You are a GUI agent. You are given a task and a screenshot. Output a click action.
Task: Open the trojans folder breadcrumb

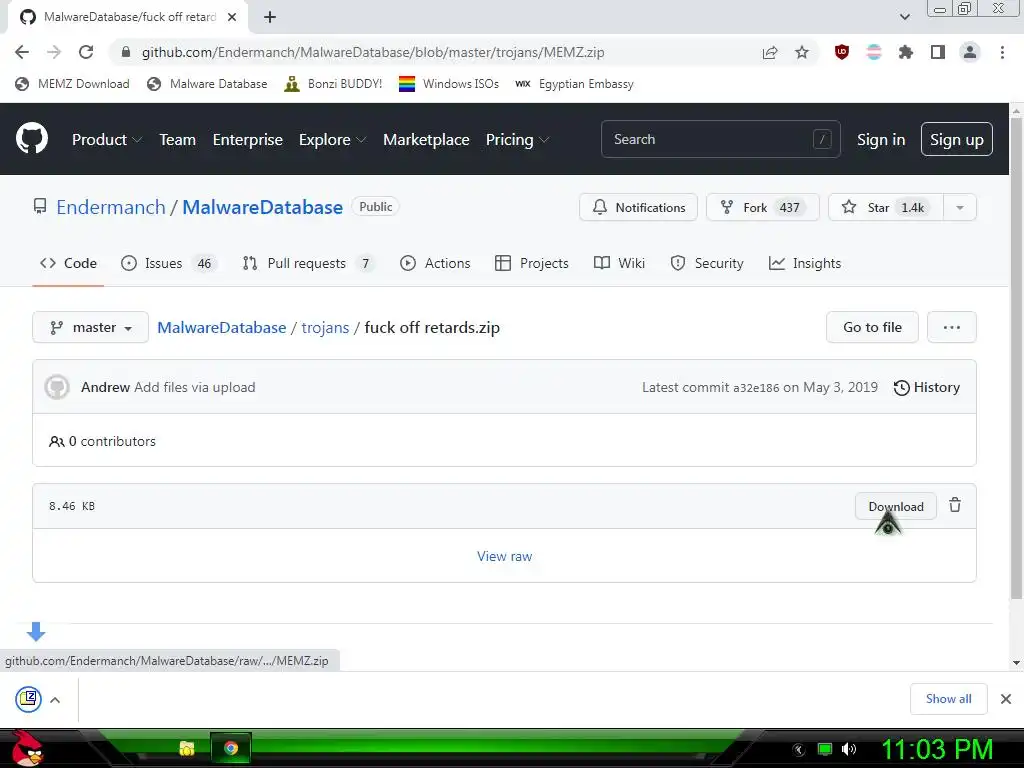click(x=325, y=327)
